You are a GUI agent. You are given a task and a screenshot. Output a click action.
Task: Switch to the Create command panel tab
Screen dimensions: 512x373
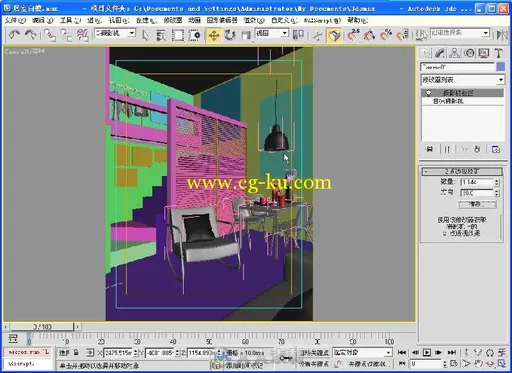[425, 53]
